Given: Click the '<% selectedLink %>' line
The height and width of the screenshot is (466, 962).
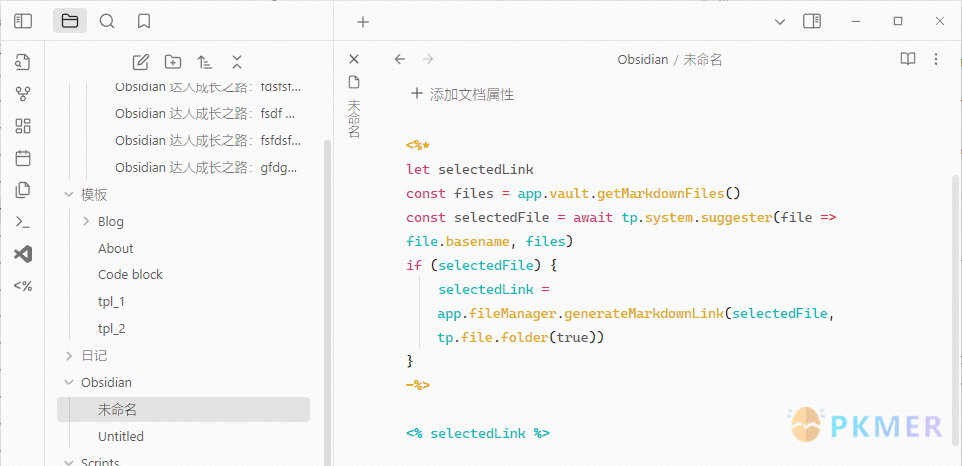Looking at the screenshot, I should 478,434.
